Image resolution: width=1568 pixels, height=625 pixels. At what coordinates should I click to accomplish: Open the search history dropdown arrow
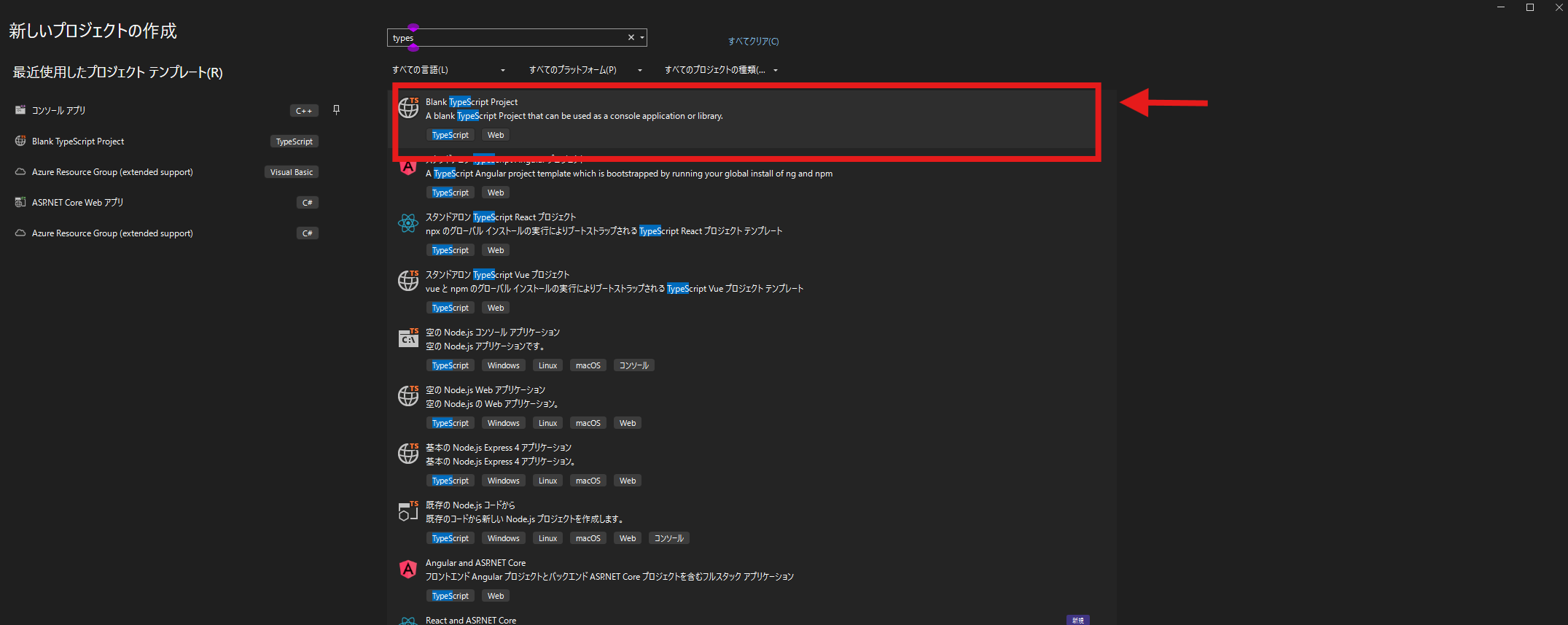[x=642, y=37]
